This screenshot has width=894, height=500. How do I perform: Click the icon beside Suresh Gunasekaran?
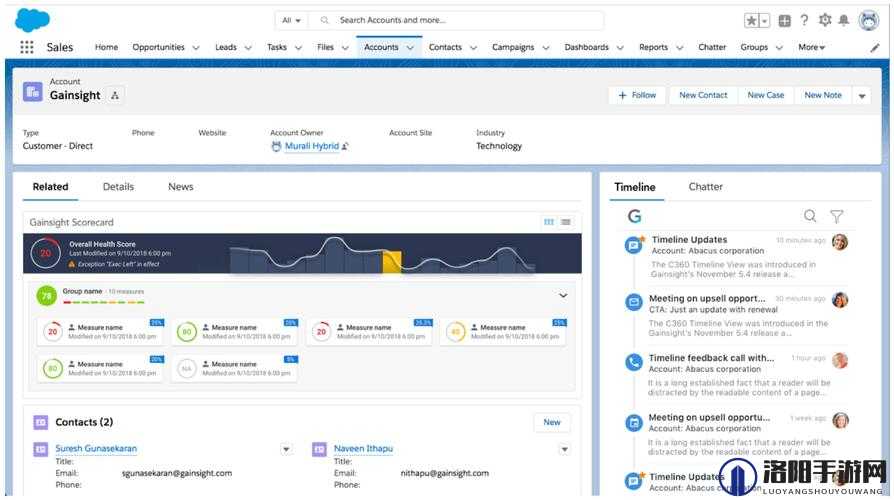pos(40,449)
